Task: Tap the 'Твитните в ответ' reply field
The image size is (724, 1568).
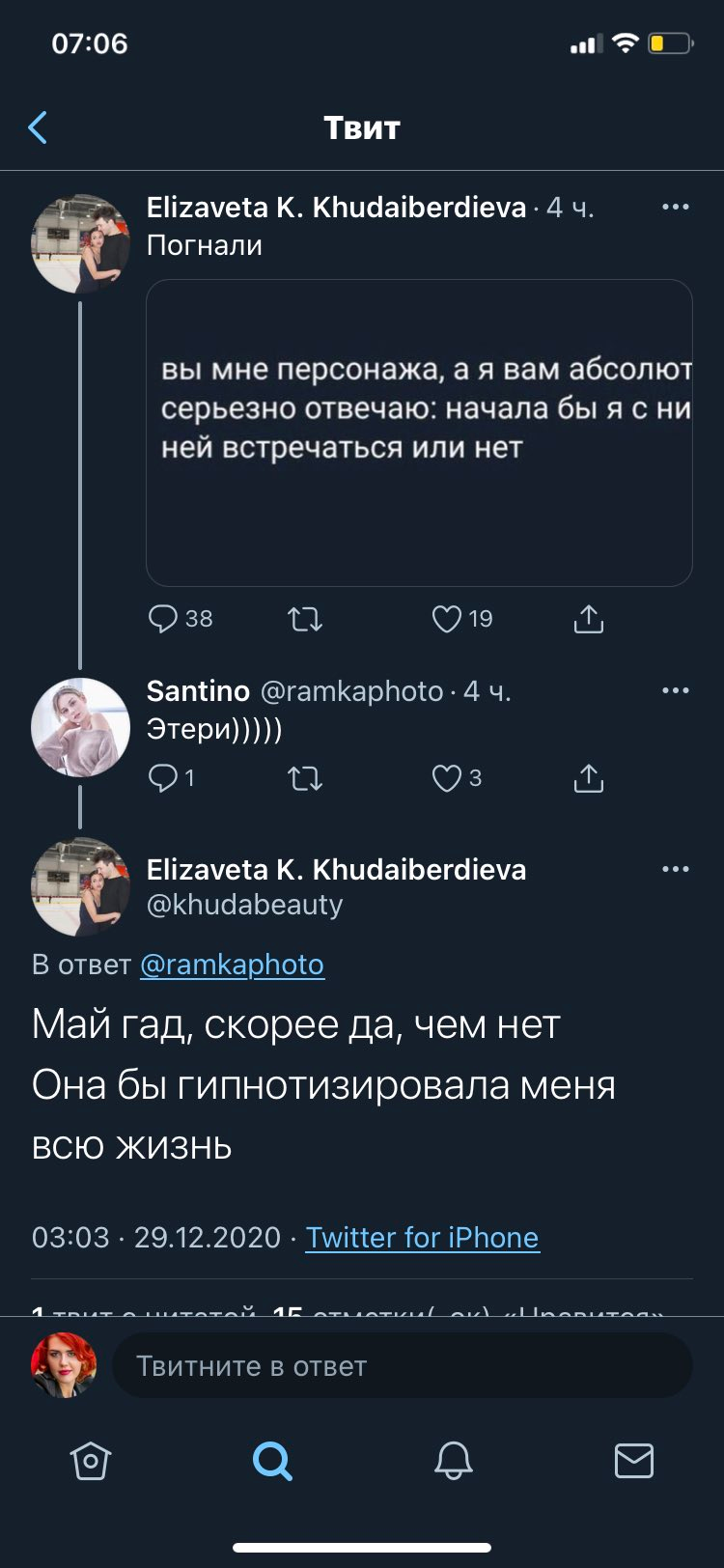Action: click(402, 1366)
